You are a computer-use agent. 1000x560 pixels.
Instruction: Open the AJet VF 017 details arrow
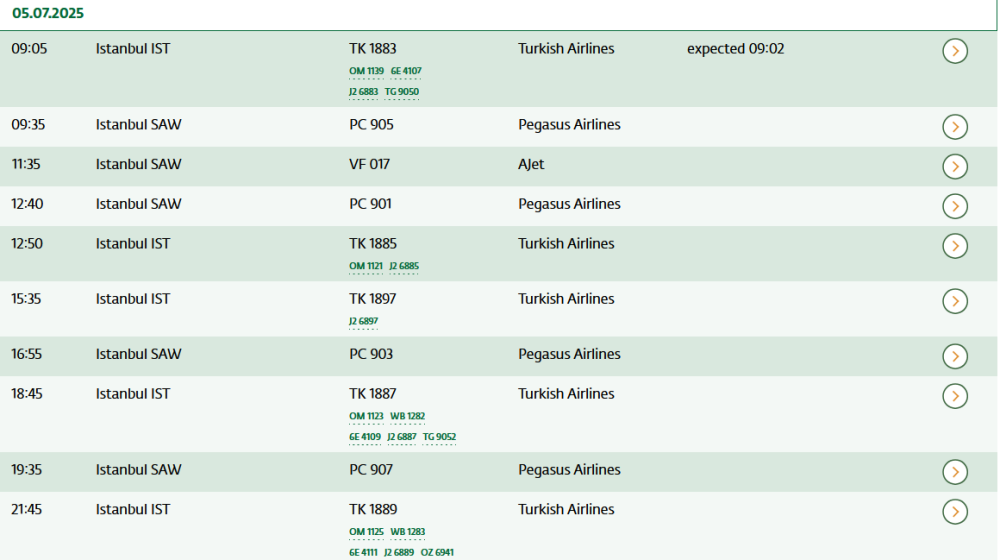click(x=955, y=166)
